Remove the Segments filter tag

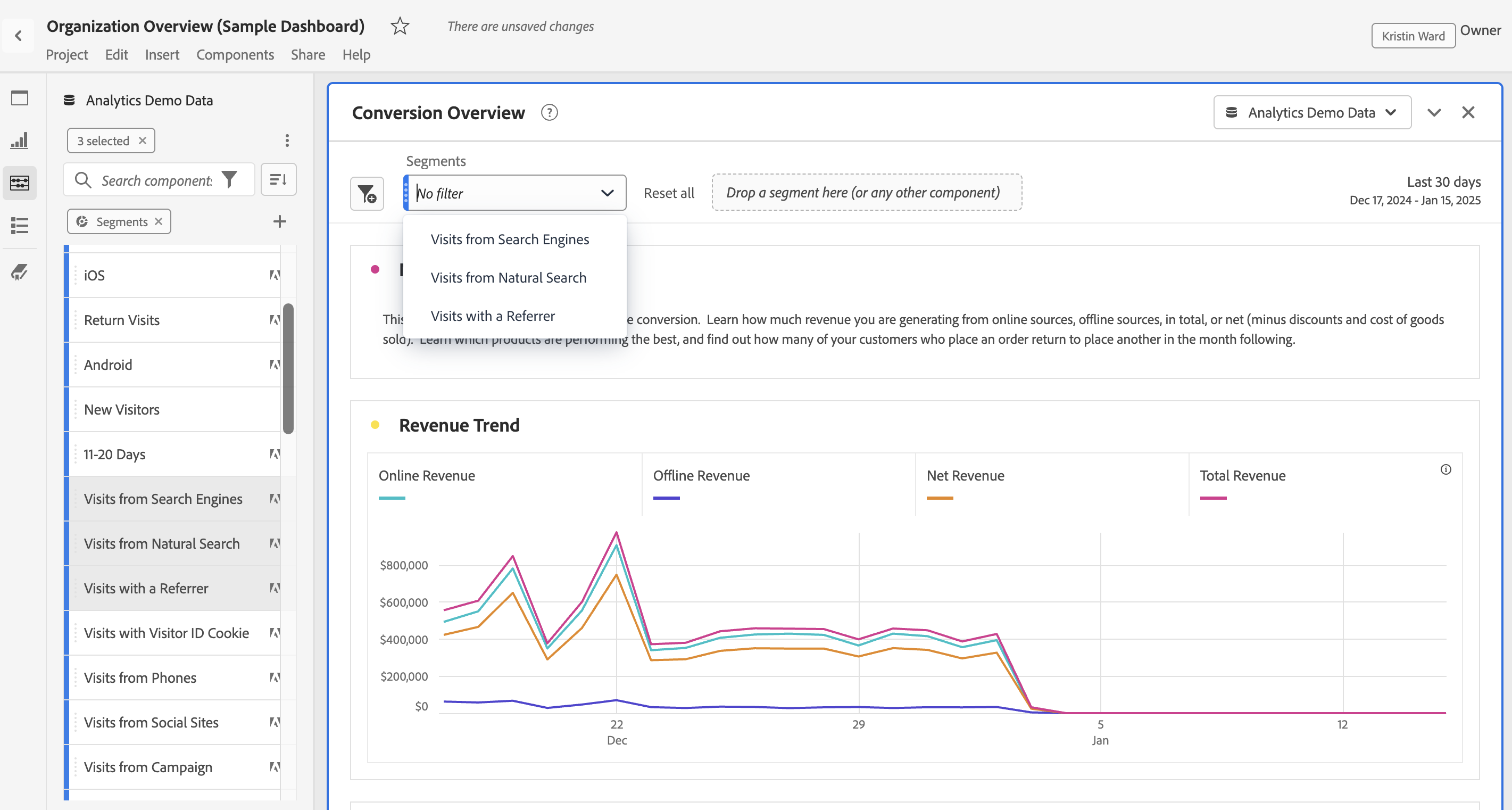(159, 221)
